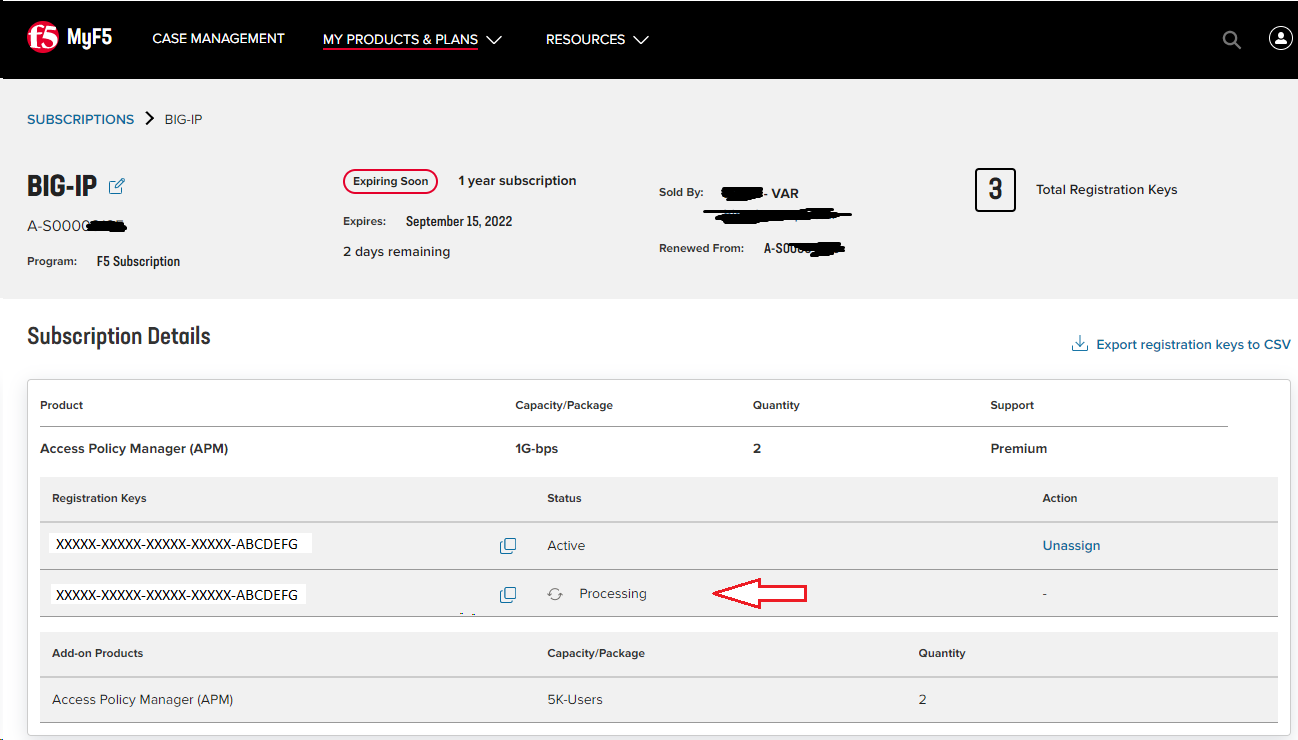Expand the MY PRODUCTS & PLANS dropdown chevron
This screenshot has width=1298, height=740.
coord(495,40)
